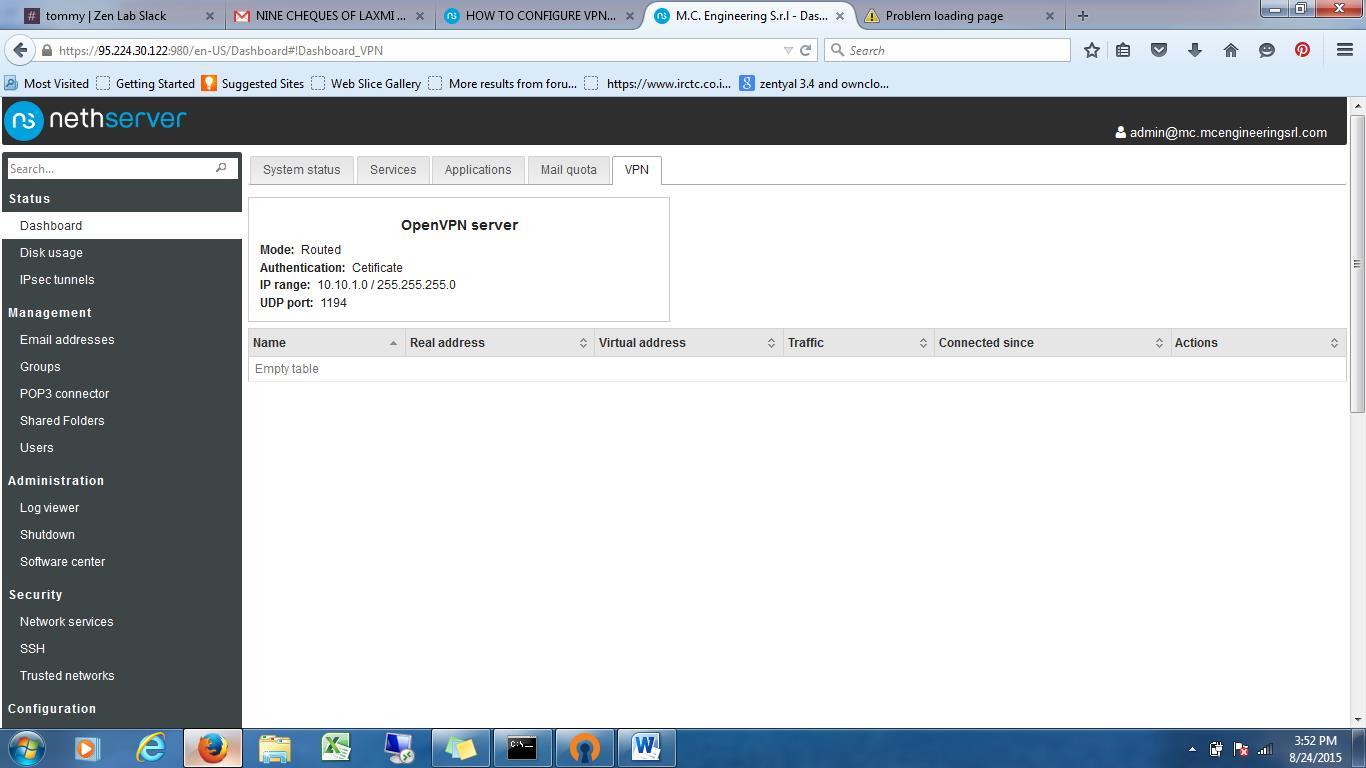The width and height of the screenshot is (1366, 768).
Task: Sort table by Actions column
Action: (1258, 343)
